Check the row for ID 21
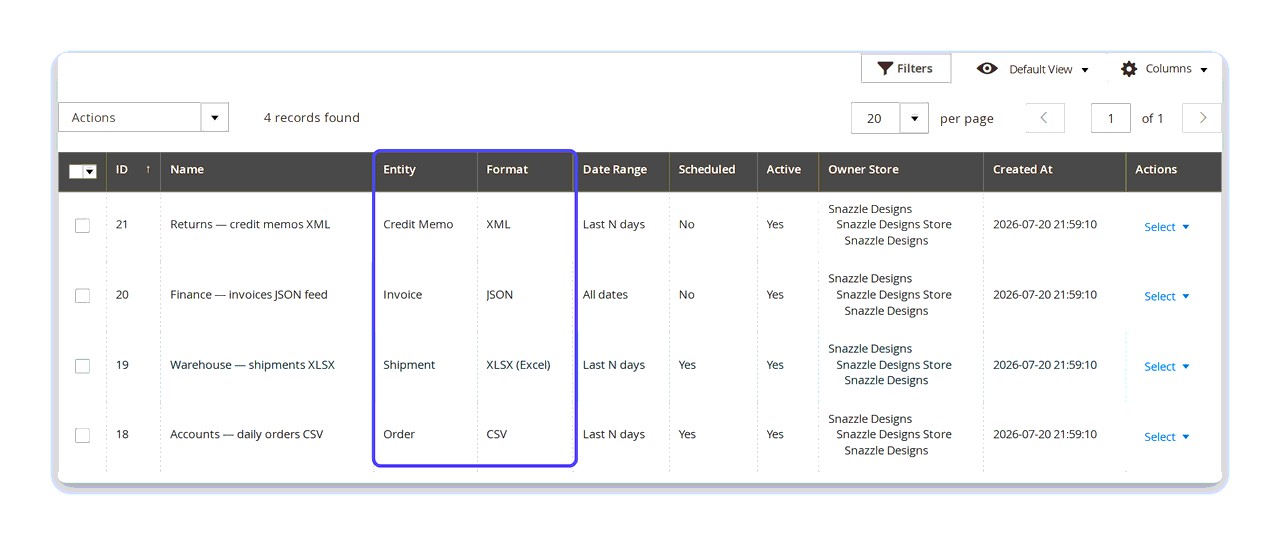Image resolution: width=1280 pixels, height=545 pixels. (82, 226)
